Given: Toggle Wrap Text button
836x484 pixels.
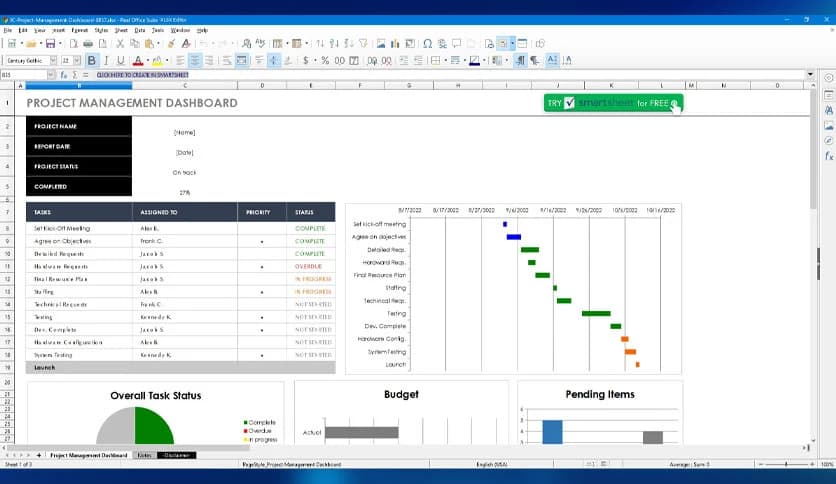Looking at the screenshot, I should coord(227,61).
